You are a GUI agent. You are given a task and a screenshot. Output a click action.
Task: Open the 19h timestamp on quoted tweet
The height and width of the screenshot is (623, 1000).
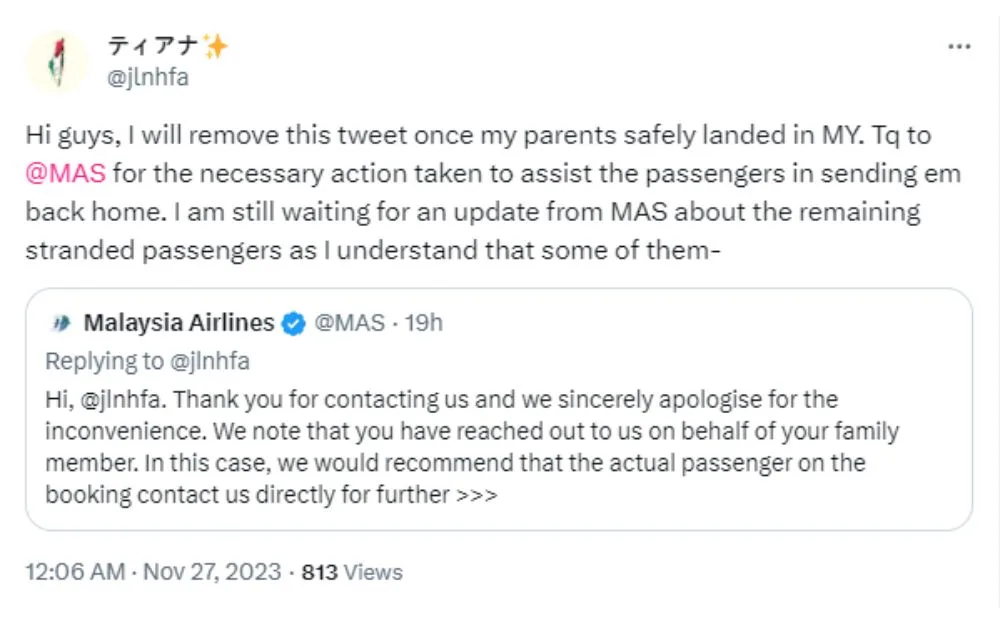pos(424,323)
